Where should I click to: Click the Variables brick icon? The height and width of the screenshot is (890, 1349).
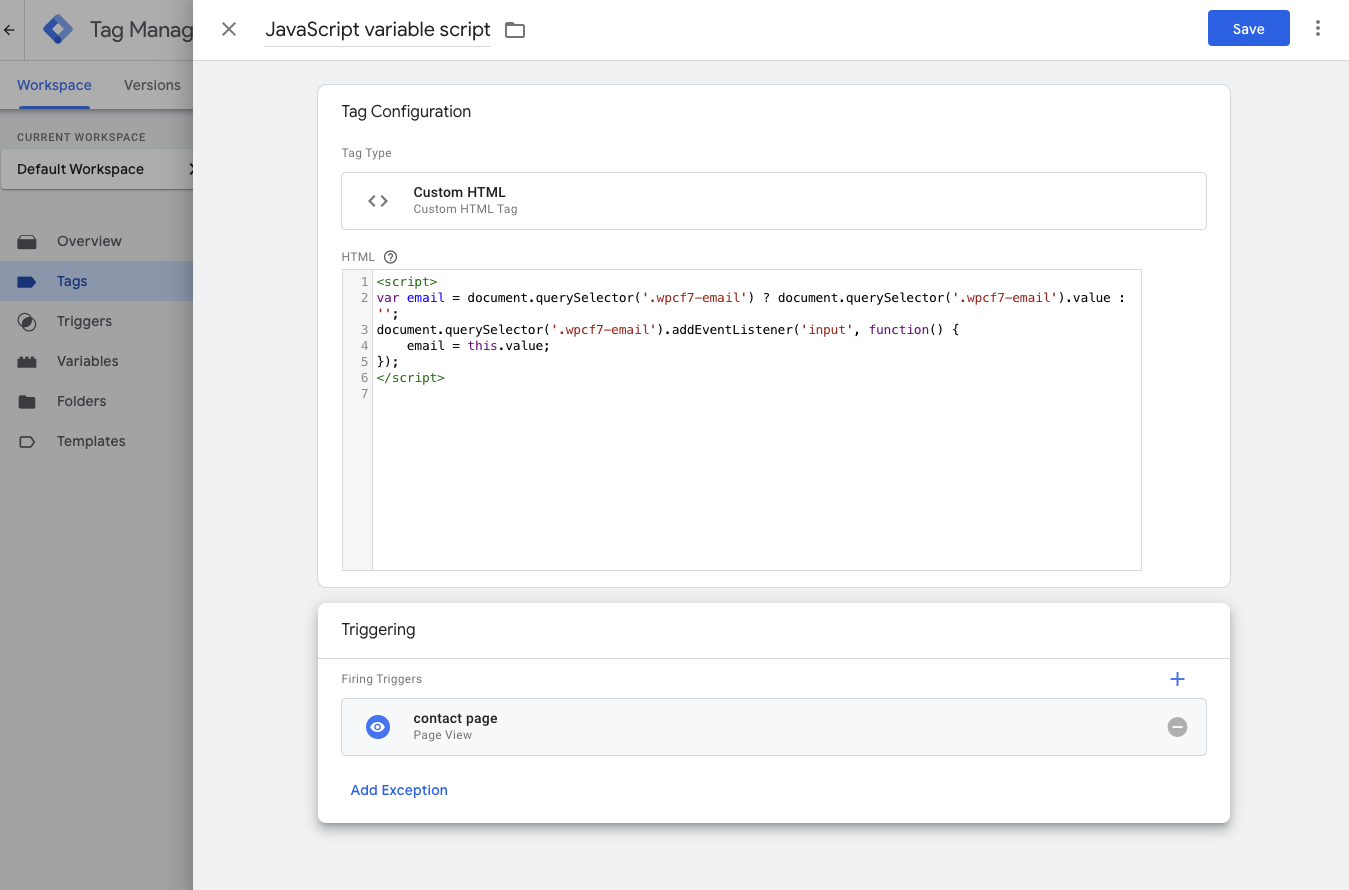tap(27, 362)
